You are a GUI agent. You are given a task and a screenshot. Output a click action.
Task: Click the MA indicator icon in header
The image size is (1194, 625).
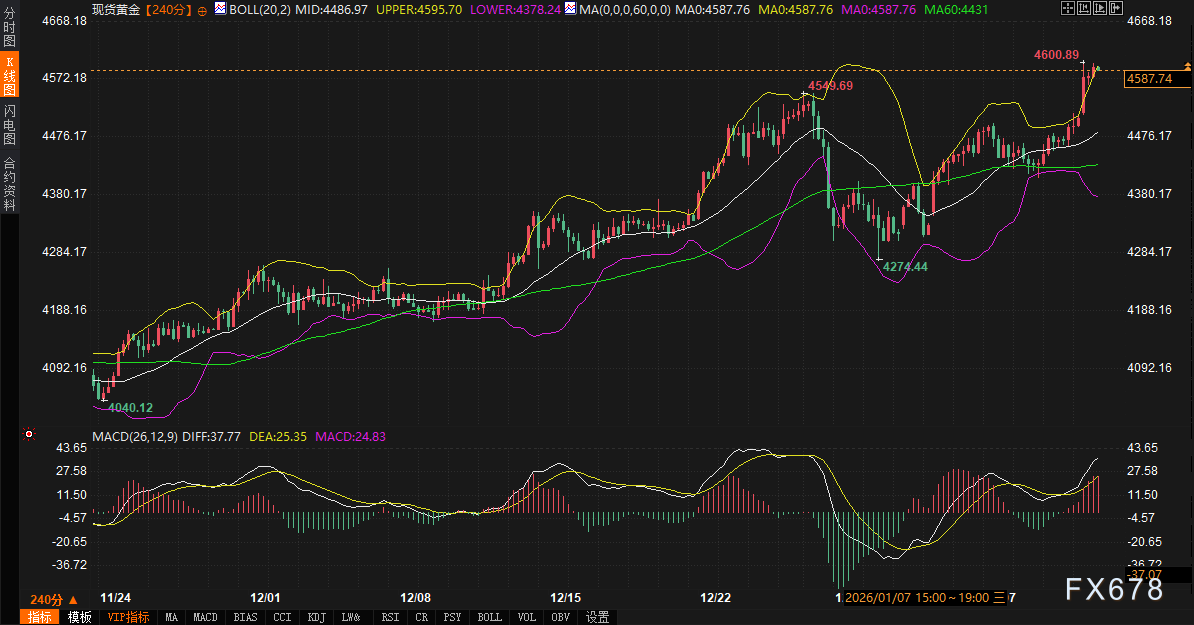[x=570, y=9]
